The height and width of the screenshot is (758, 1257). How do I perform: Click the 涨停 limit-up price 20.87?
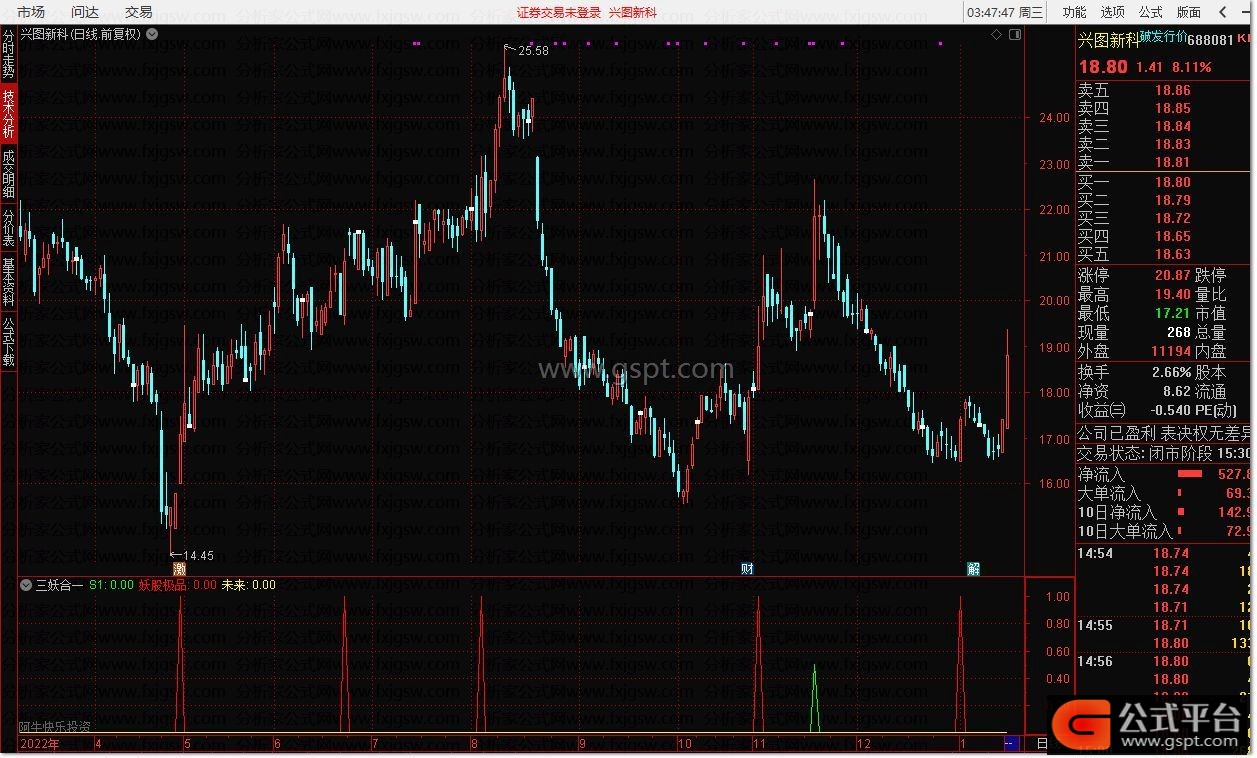[x=1172, y=275]
